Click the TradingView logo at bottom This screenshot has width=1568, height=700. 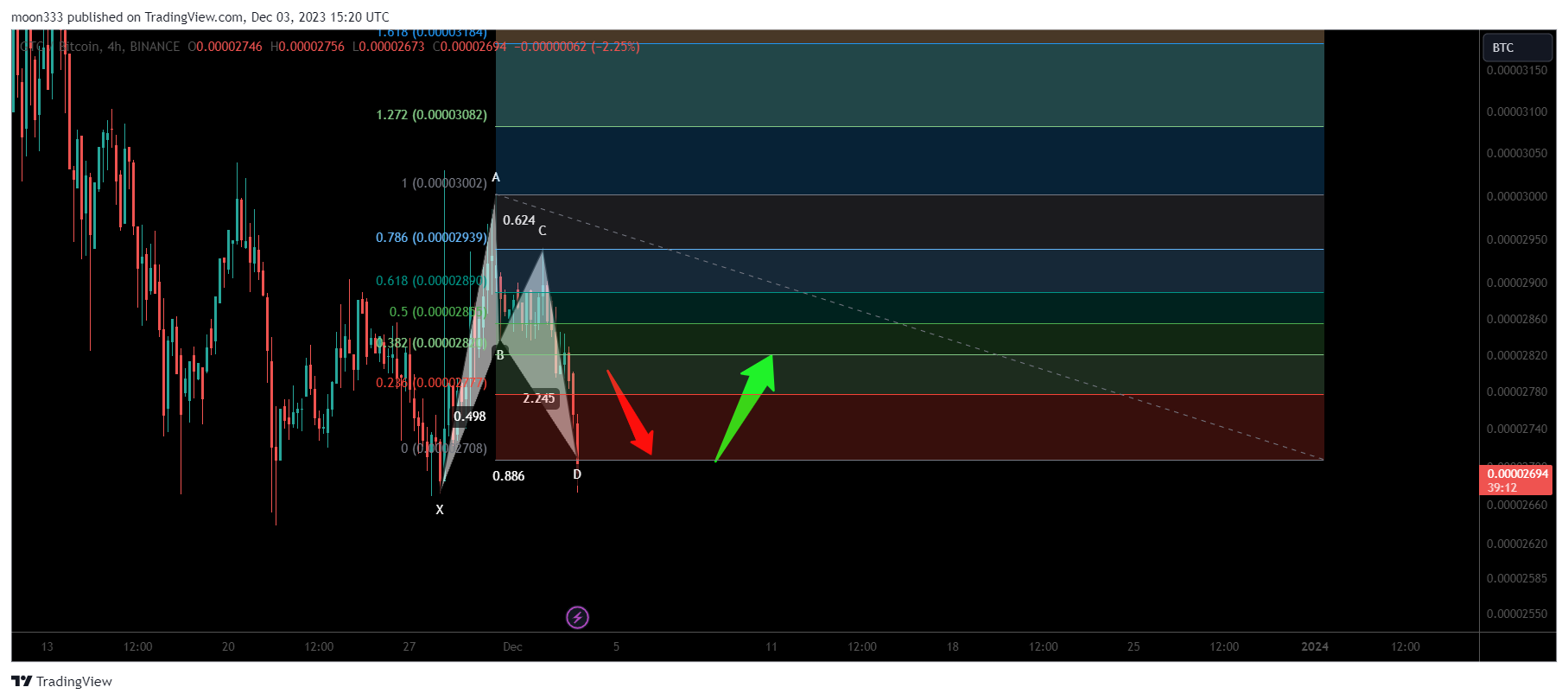[x=61, y=681]
